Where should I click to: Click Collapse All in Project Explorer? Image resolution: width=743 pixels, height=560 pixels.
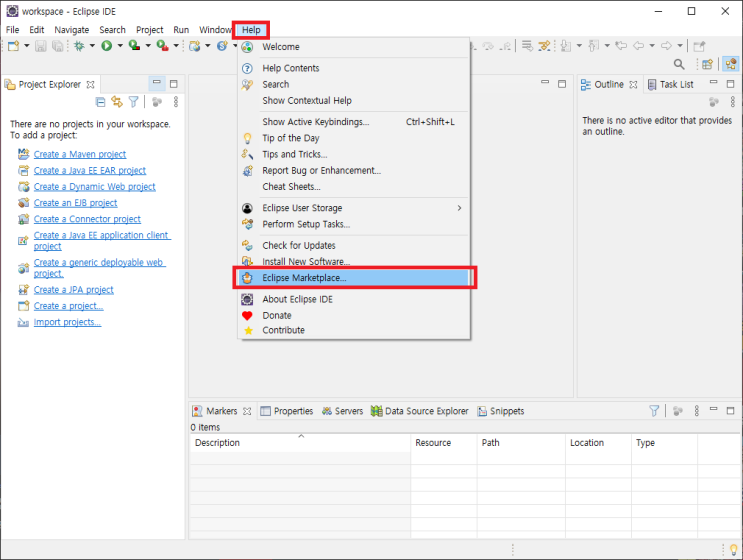tap(100, 102)
